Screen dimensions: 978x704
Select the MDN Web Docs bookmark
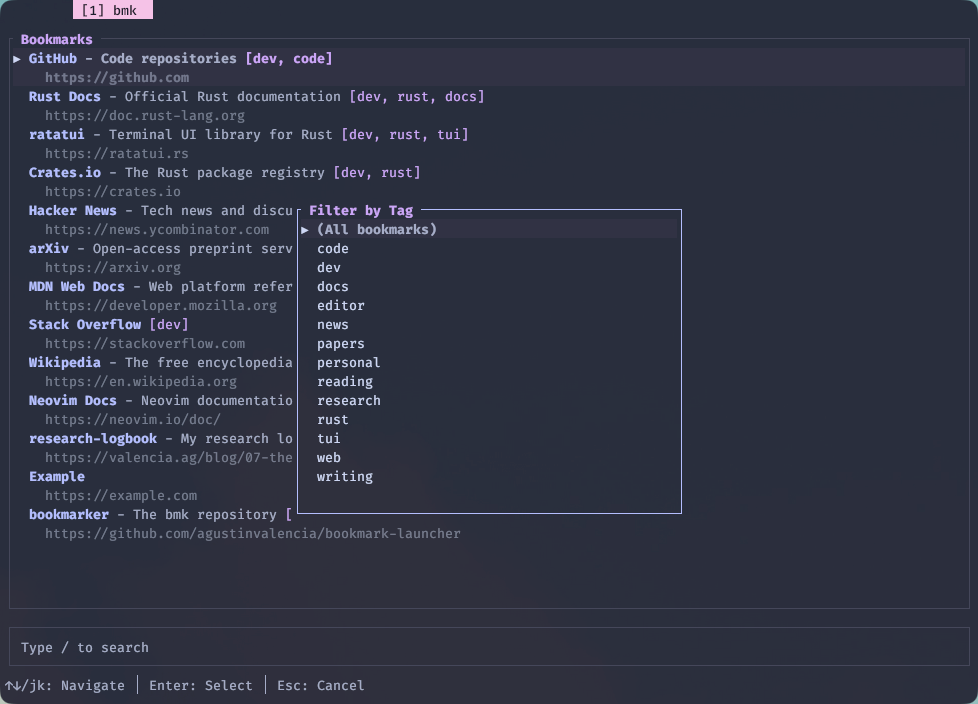coord(77,287)
